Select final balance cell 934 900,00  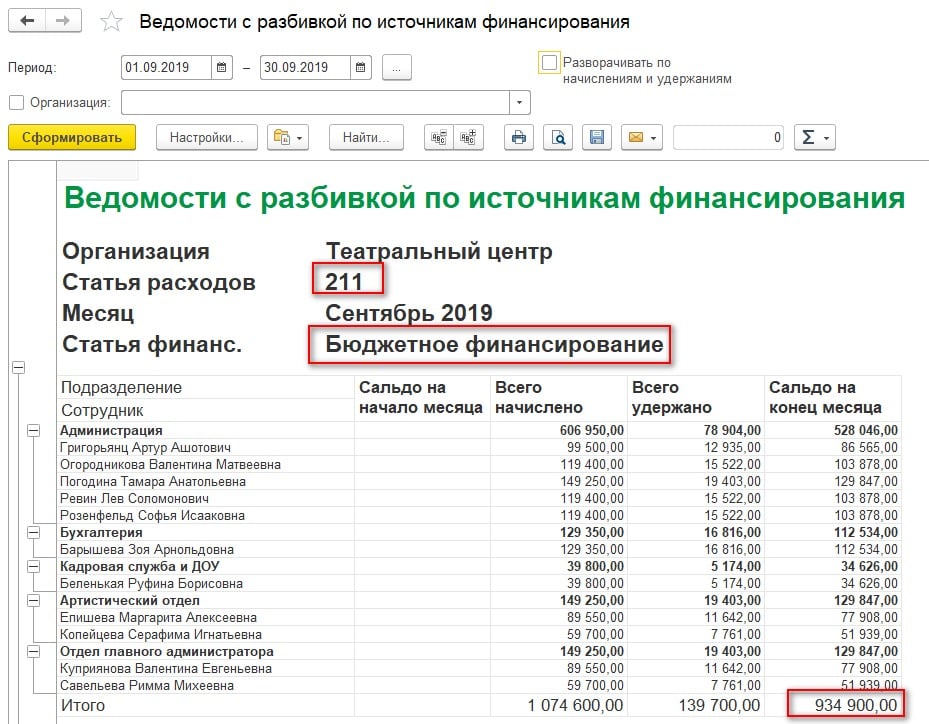click(856, 705)
